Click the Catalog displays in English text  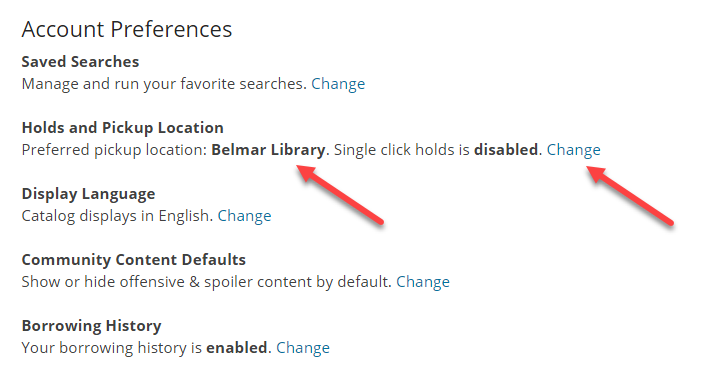[x=117, y=216]
